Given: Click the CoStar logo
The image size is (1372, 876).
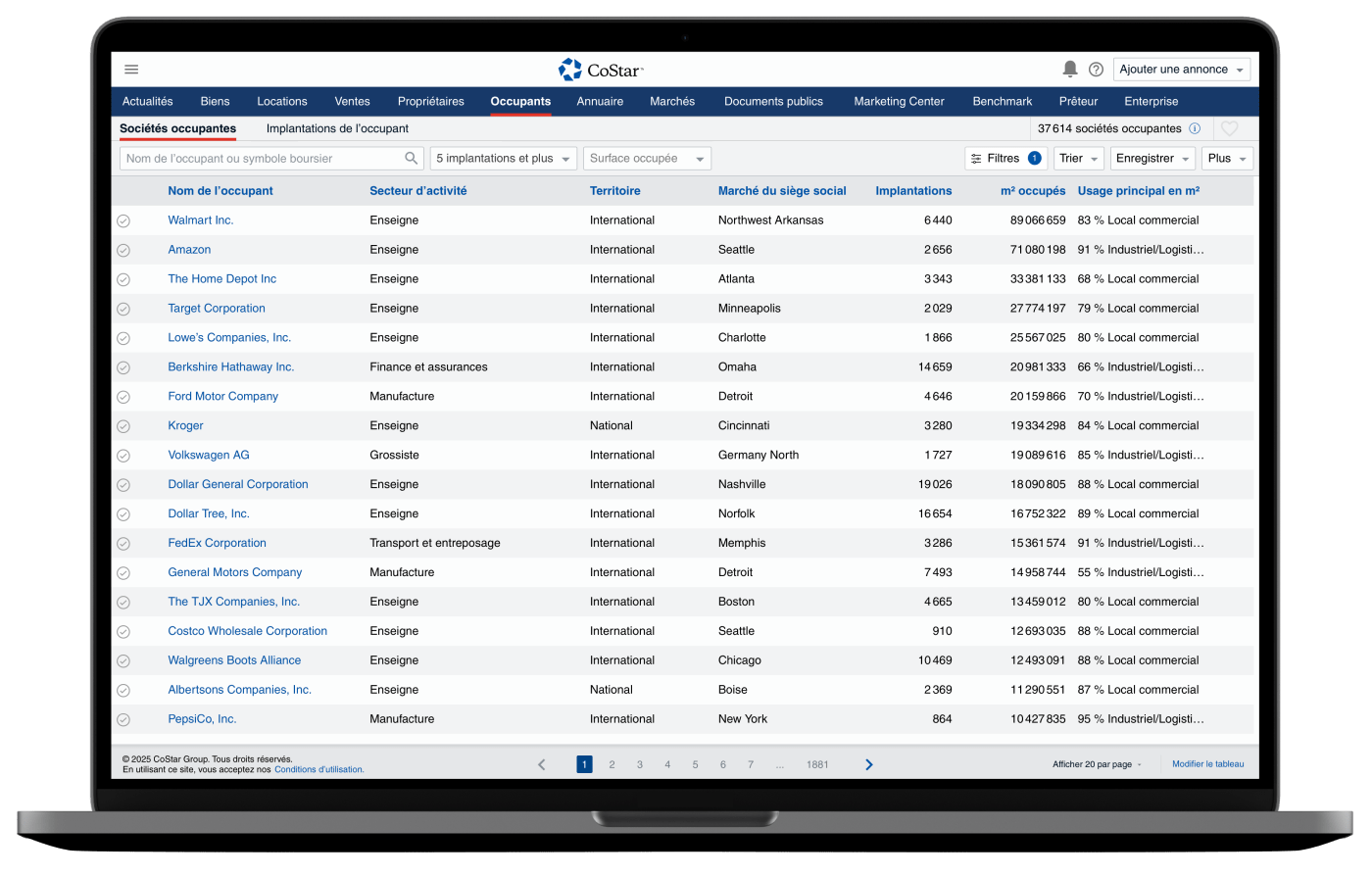Looking at the screenshot, I should coord(601,70).
